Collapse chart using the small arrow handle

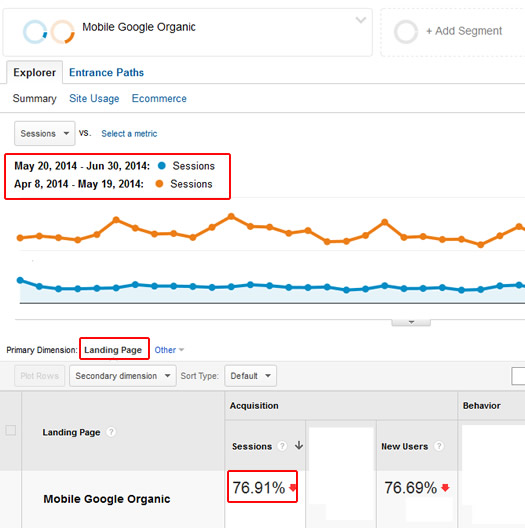(411, 322)
